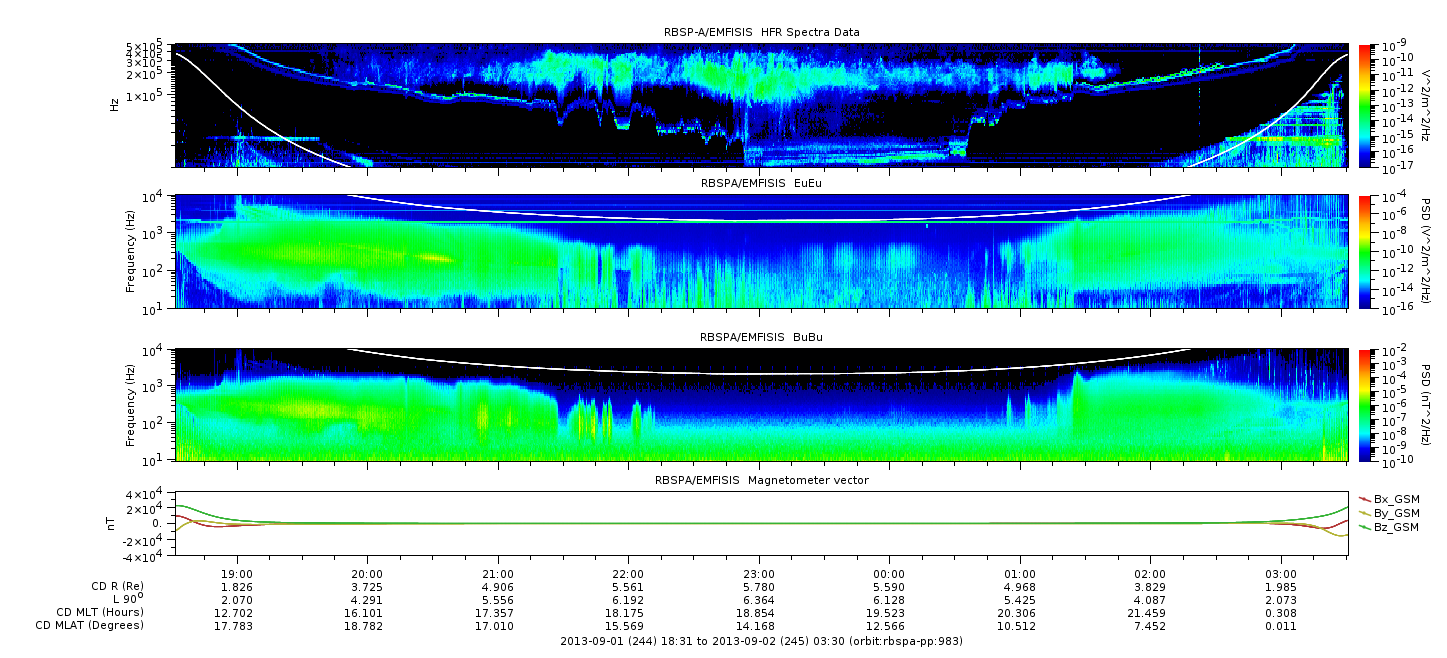Click the HFR Spectra Data plot title

click(761, 32)
